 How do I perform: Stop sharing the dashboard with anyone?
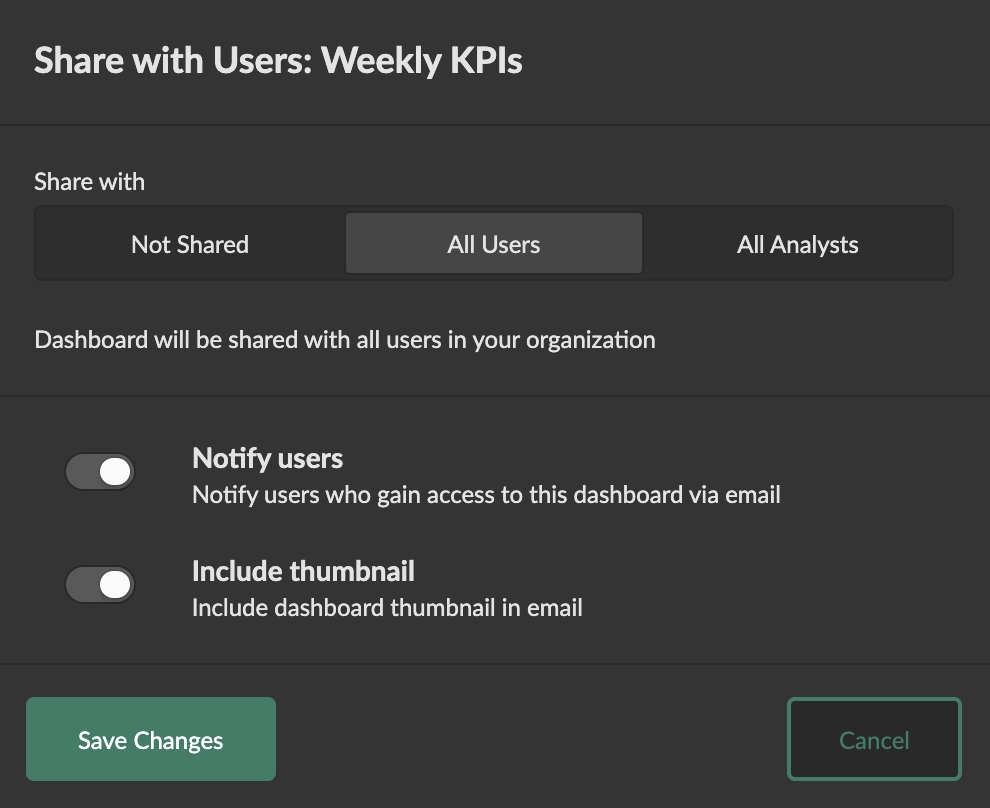[190, 244]
